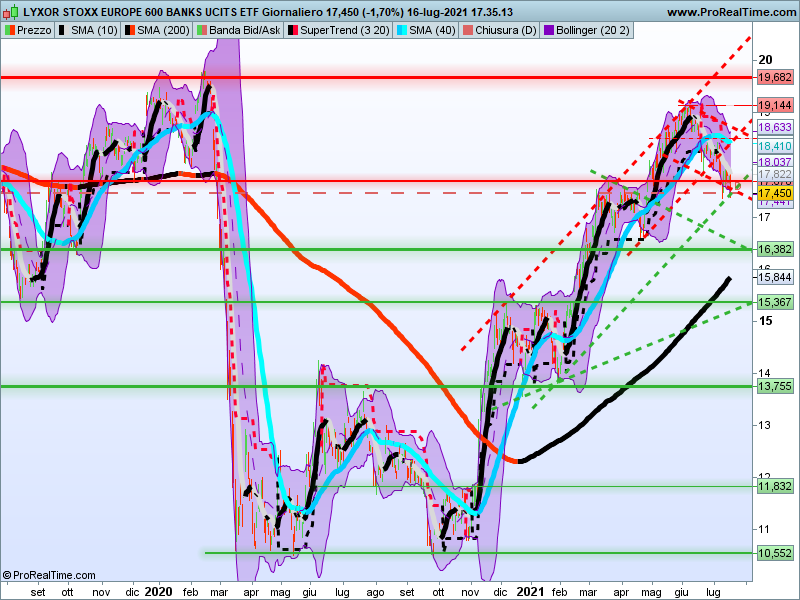Click the 19,144 price label

(775, 106)
